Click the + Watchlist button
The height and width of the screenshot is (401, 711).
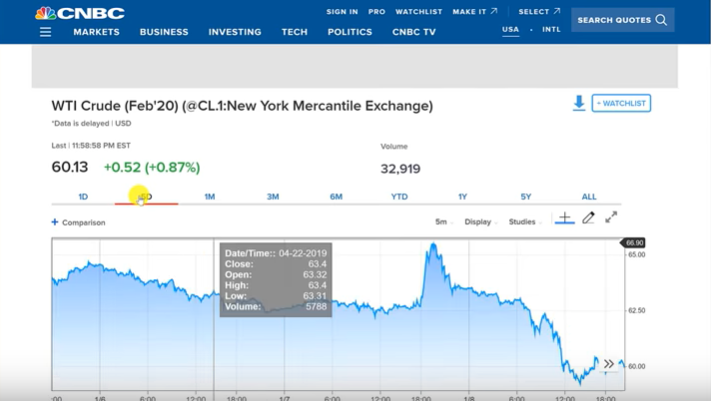tap(621, 103)
